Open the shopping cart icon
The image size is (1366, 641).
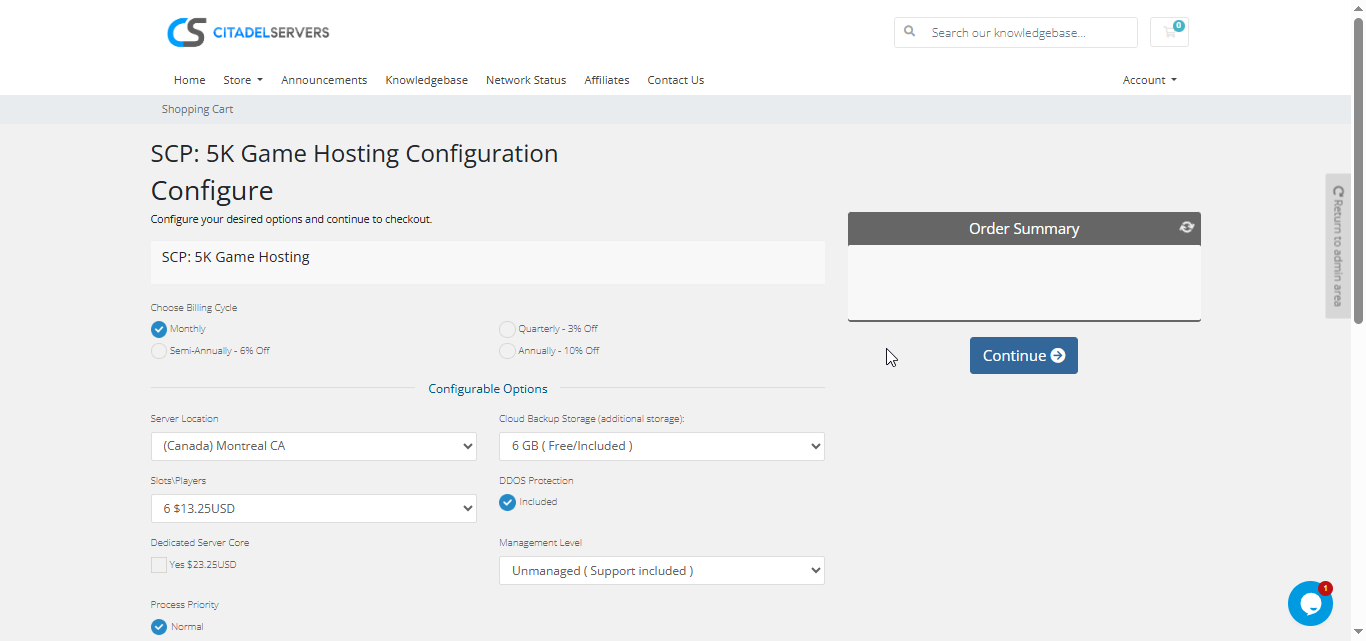pos(1169,32)
